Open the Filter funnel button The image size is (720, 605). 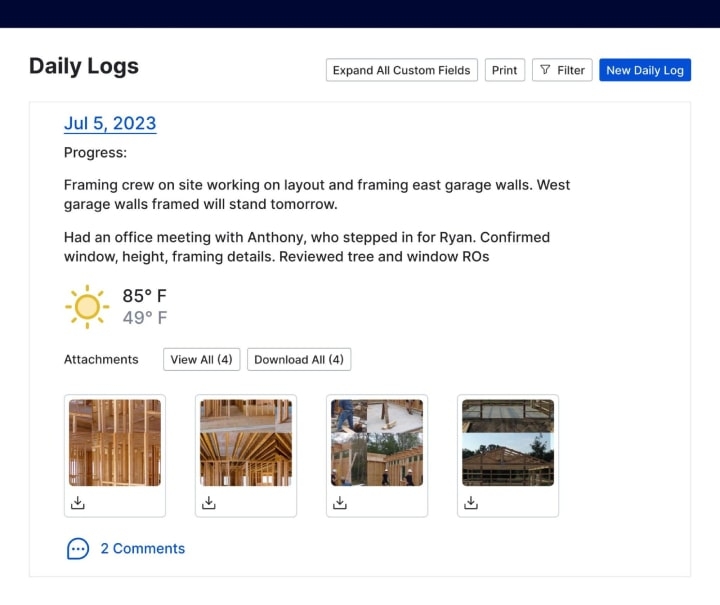(x=562, y=70)
